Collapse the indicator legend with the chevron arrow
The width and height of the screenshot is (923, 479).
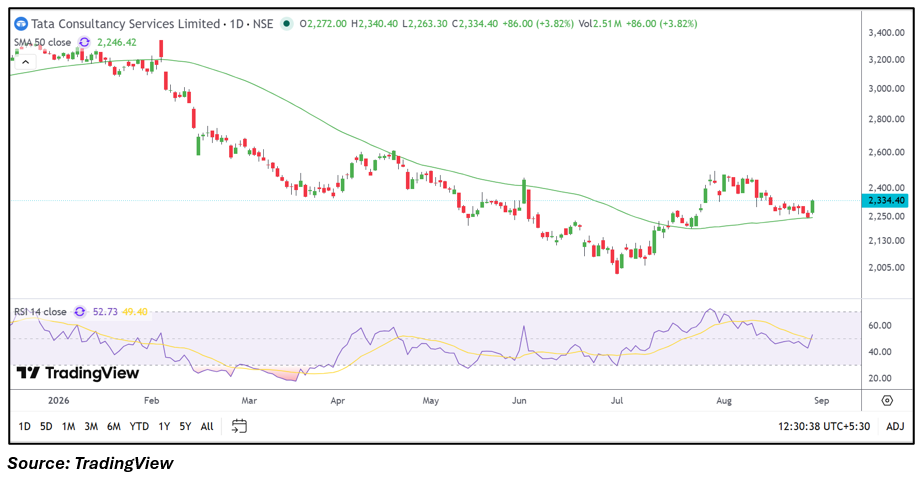(x=25, y=62)
